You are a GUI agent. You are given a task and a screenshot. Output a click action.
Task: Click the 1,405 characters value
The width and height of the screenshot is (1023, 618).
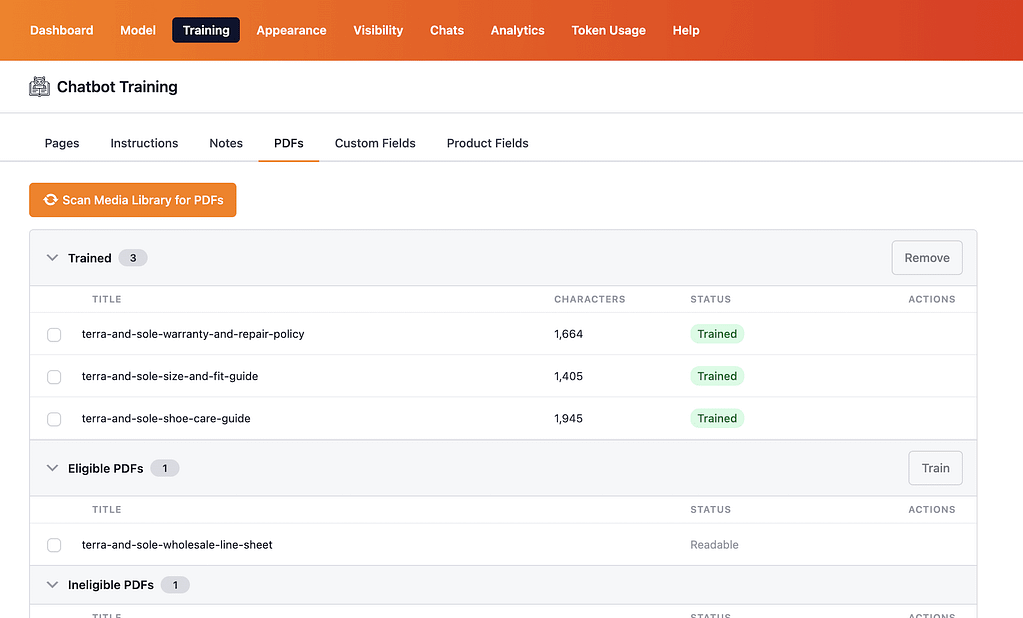tap(568, 377)
